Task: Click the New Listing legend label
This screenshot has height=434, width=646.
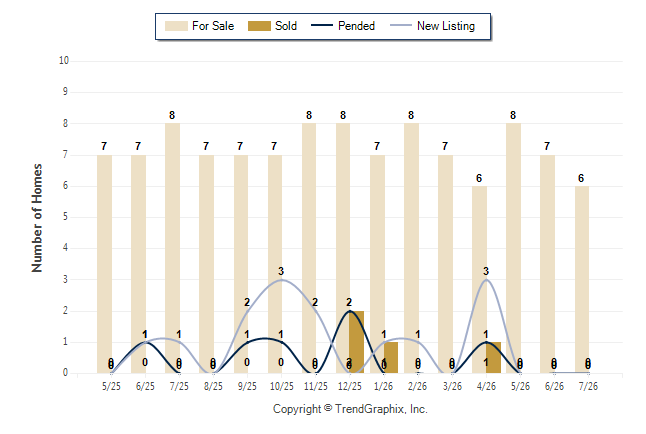Action: (x=446, y=26)
